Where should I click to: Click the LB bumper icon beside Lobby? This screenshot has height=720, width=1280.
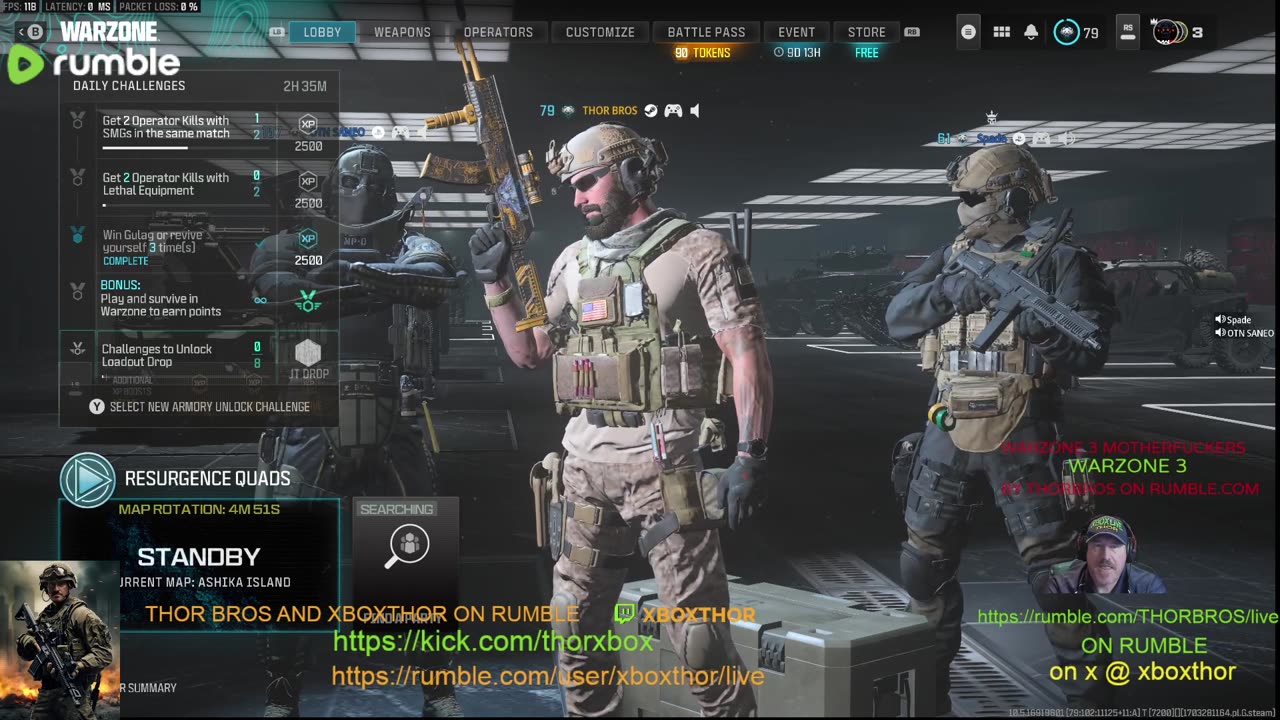(277, 32)
